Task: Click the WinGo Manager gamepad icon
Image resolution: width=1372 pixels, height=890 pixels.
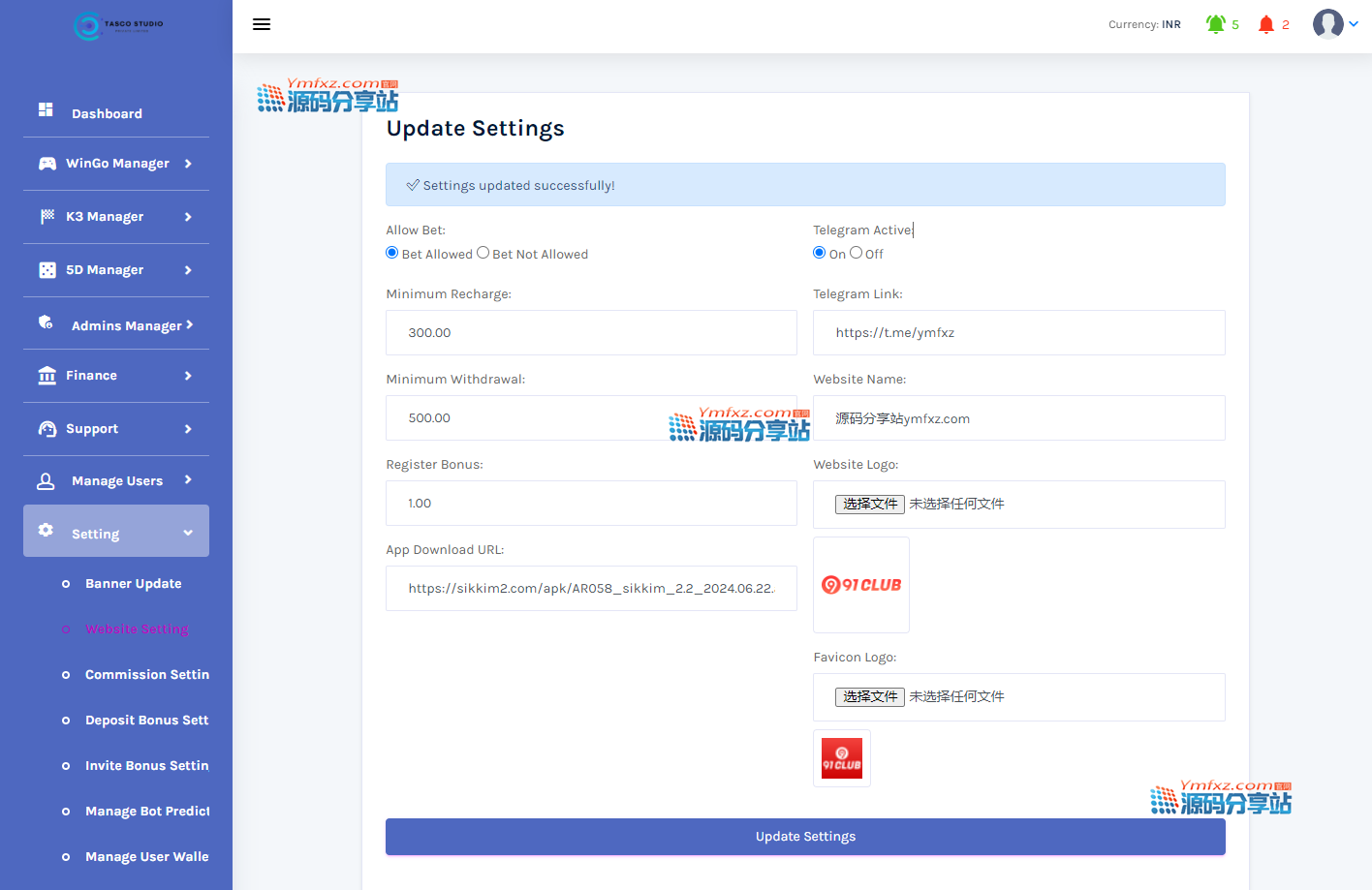Action: point(47,164)
